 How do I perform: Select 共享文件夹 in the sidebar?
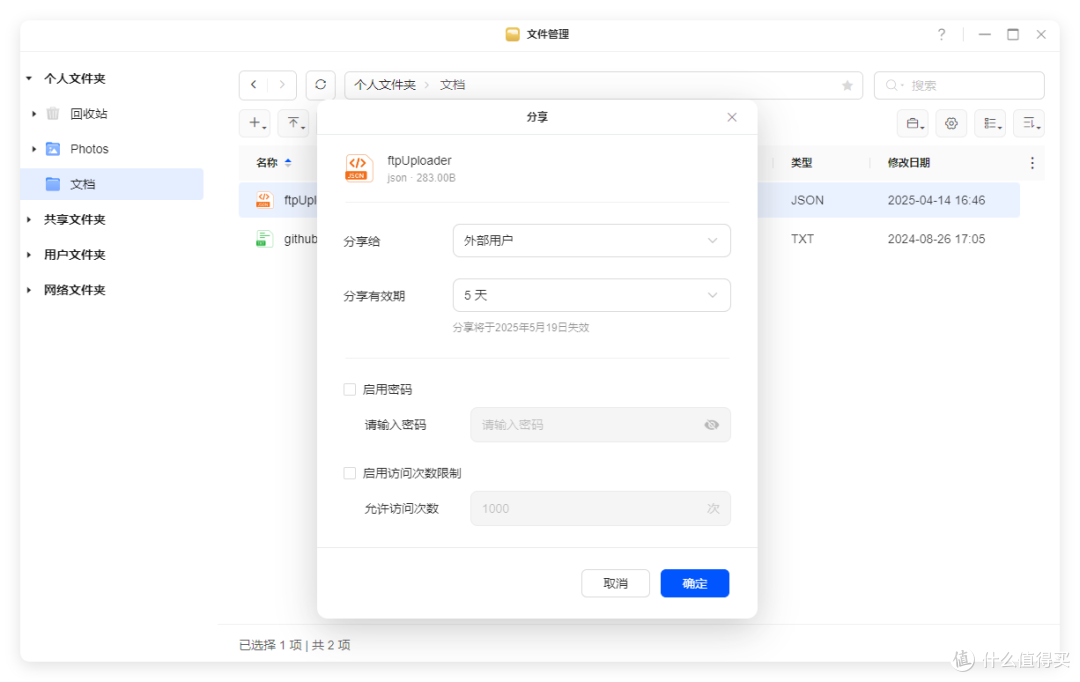point(74,220)
